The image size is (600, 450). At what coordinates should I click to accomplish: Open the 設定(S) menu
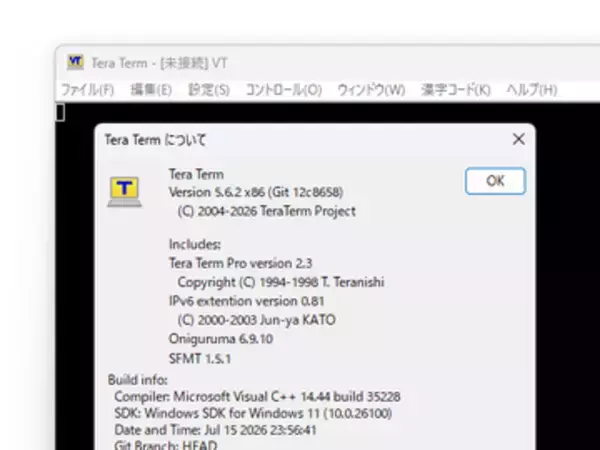209,90
